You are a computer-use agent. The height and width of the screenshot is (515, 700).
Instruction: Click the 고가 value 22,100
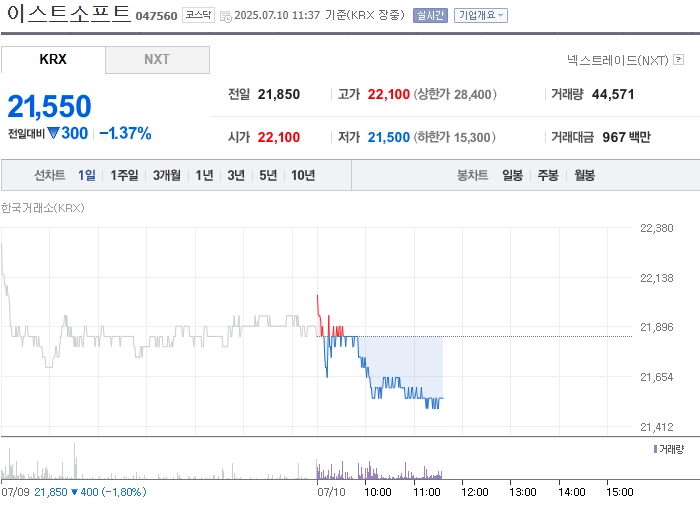pyautogui.click(x=388, y=94)
